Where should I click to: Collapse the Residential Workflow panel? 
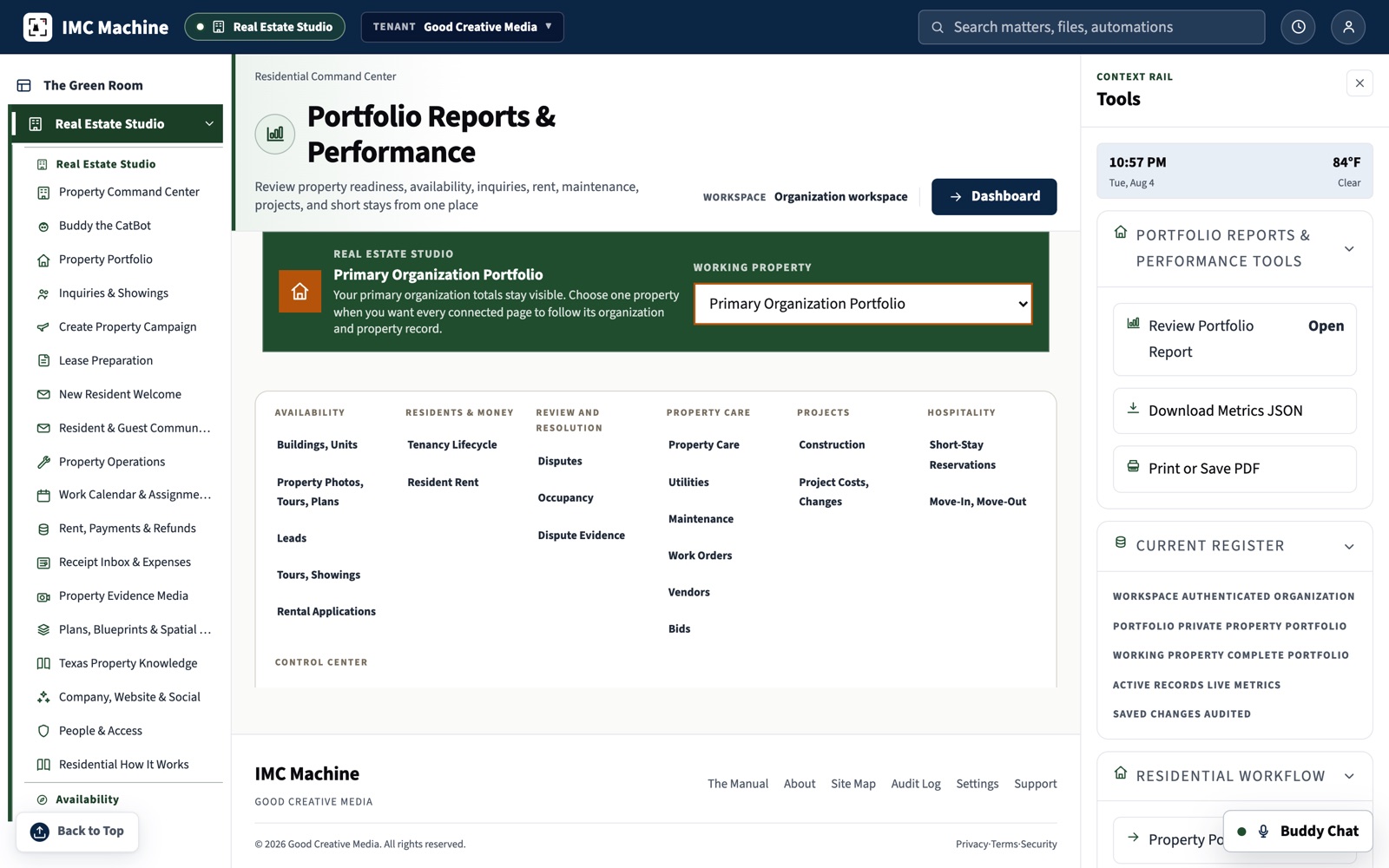(1349, 776)
